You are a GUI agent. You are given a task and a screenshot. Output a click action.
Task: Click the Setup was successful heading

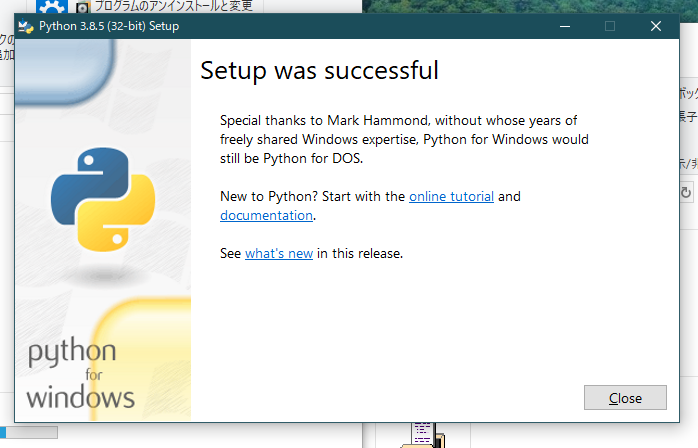click(x=319, y=70)
